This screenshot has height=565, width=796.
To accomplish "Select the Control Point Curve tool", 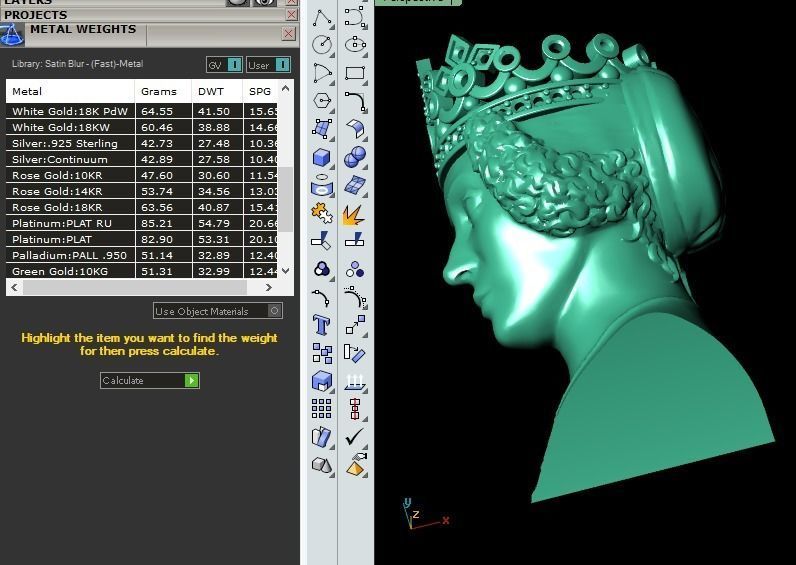I will (355, 17).
